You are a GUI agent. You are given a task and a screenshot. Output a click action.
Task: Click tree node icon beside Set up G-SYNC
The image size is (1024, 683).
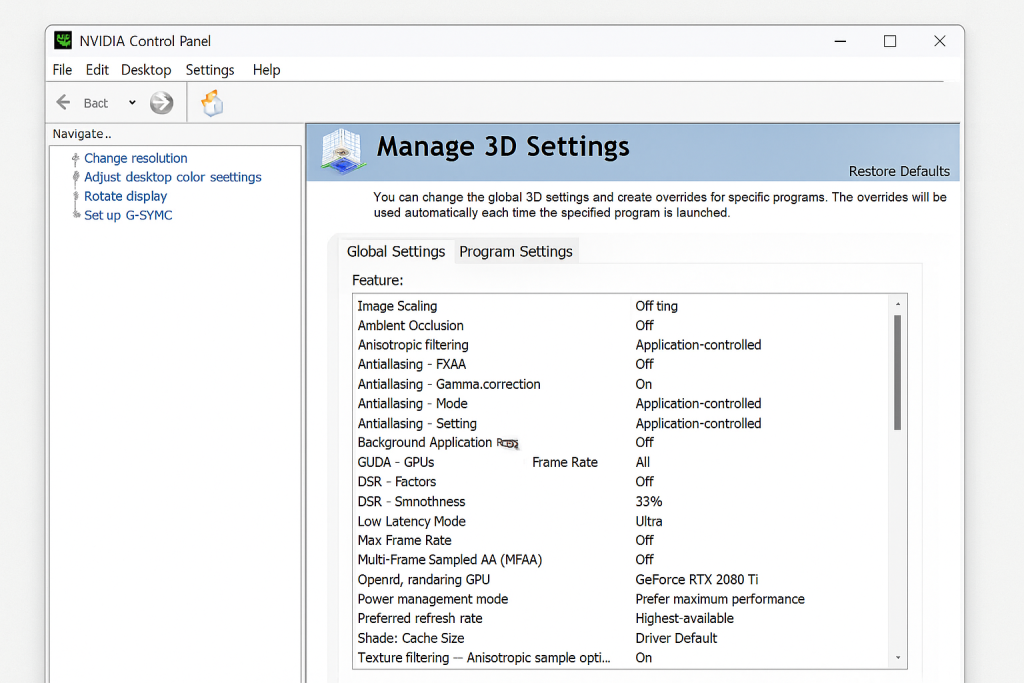click(x=76, y=214)
